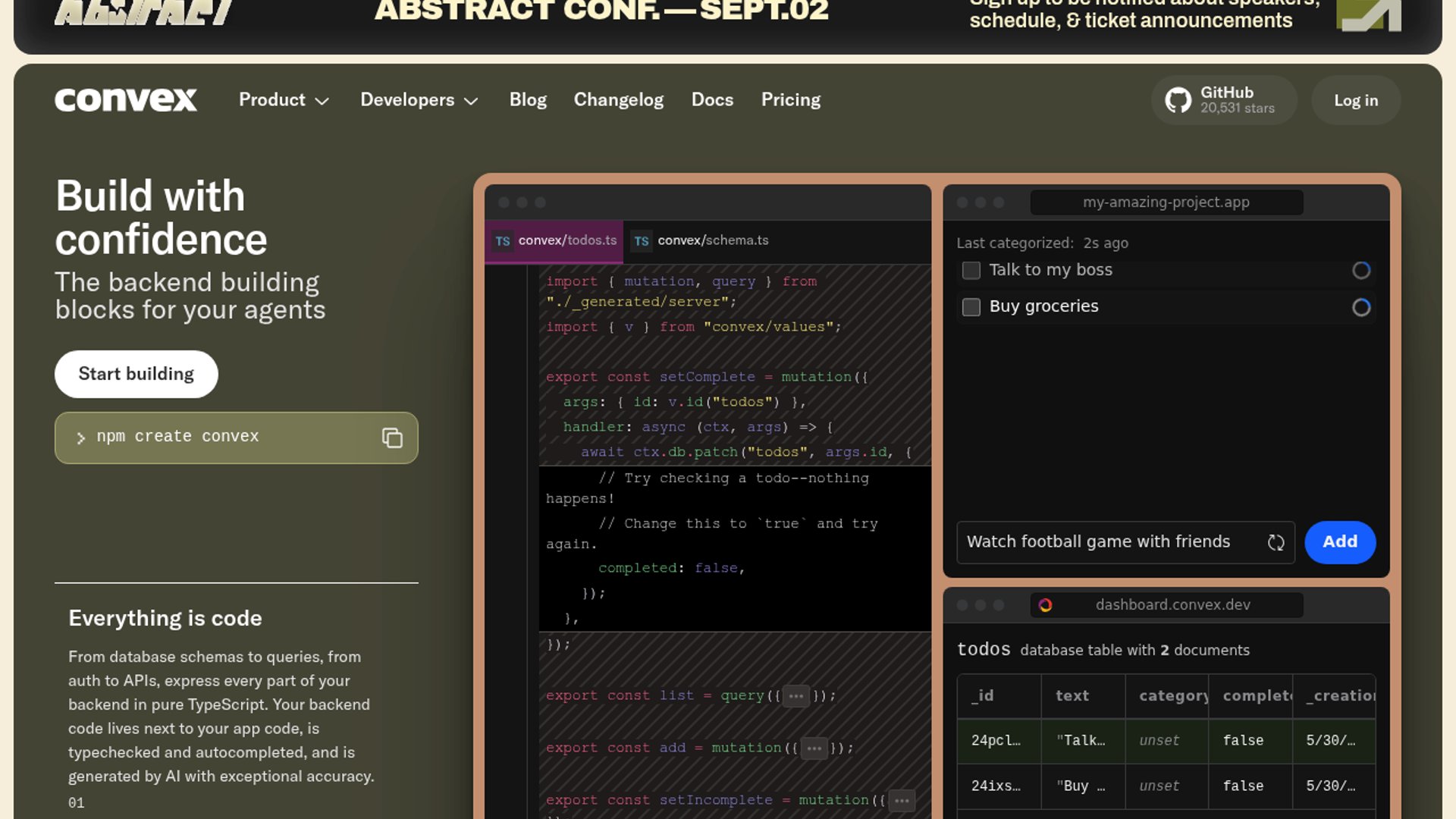Click the status circle for Talk to my boss
The width and height of the screenshot is (1456, 819).
1361,271
